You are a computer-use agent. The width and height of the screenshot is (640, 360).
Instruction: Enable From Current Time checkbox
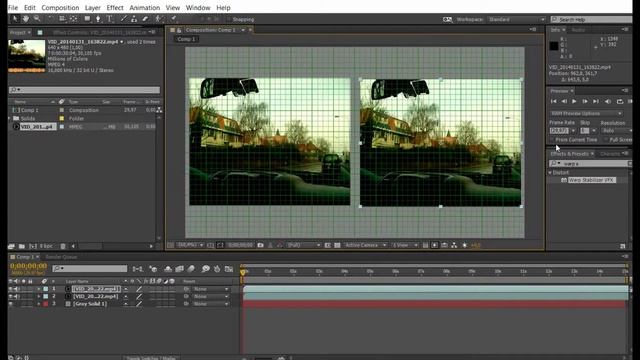coord(552,140)
